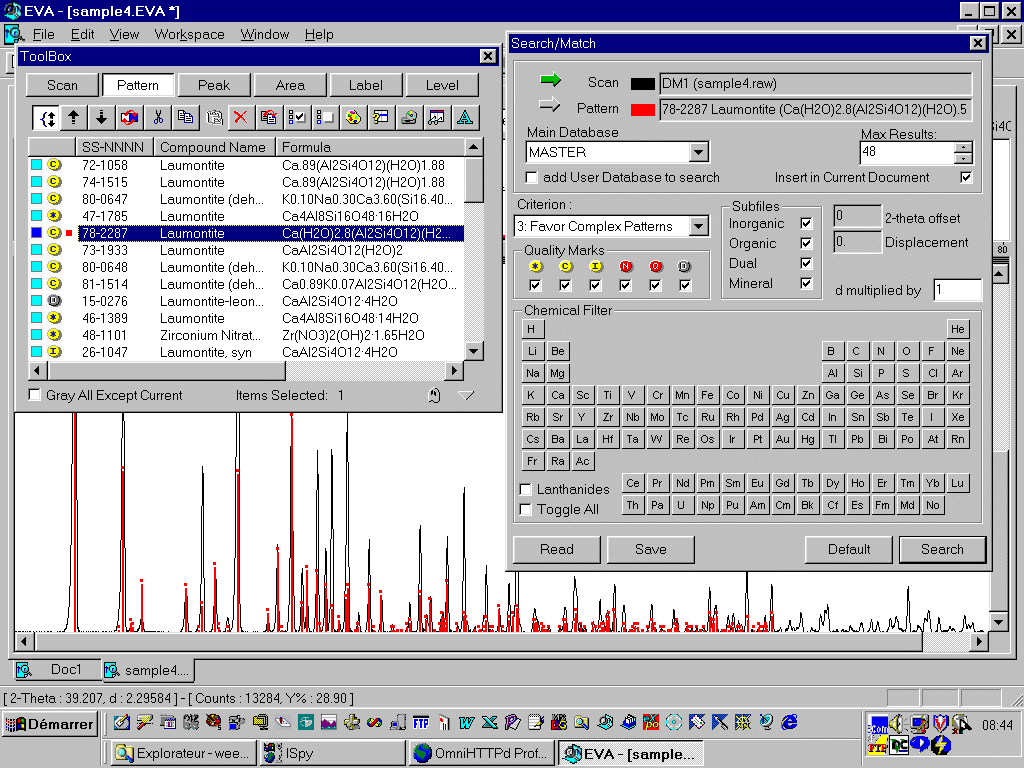Open the Criterion dropdown list
Image resolution: width=1024 pixels, height=768 pixels.
tap(698, 227)
